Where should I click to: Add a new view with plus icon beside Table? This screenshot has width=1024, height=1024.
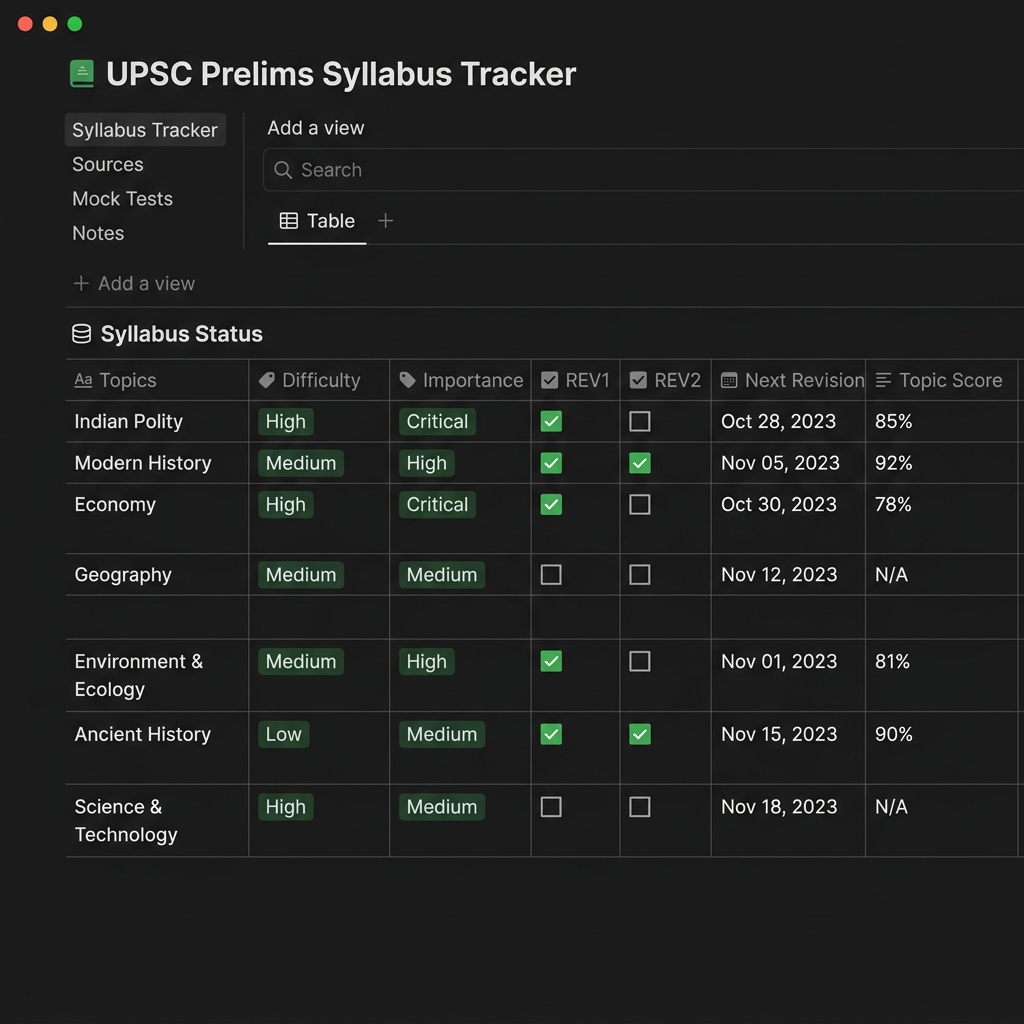click(385, 221)
